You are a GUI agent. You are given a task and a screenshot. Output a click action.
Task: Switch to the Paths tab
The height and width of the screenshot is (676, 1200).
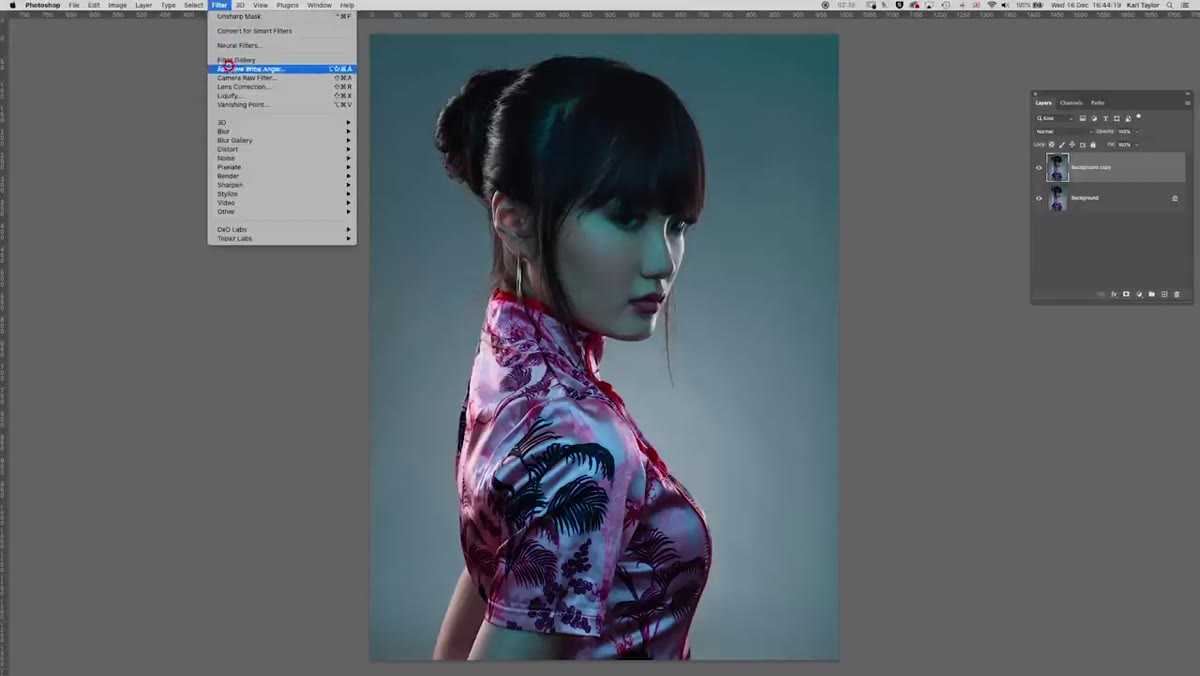click(x=1097, y=103)
